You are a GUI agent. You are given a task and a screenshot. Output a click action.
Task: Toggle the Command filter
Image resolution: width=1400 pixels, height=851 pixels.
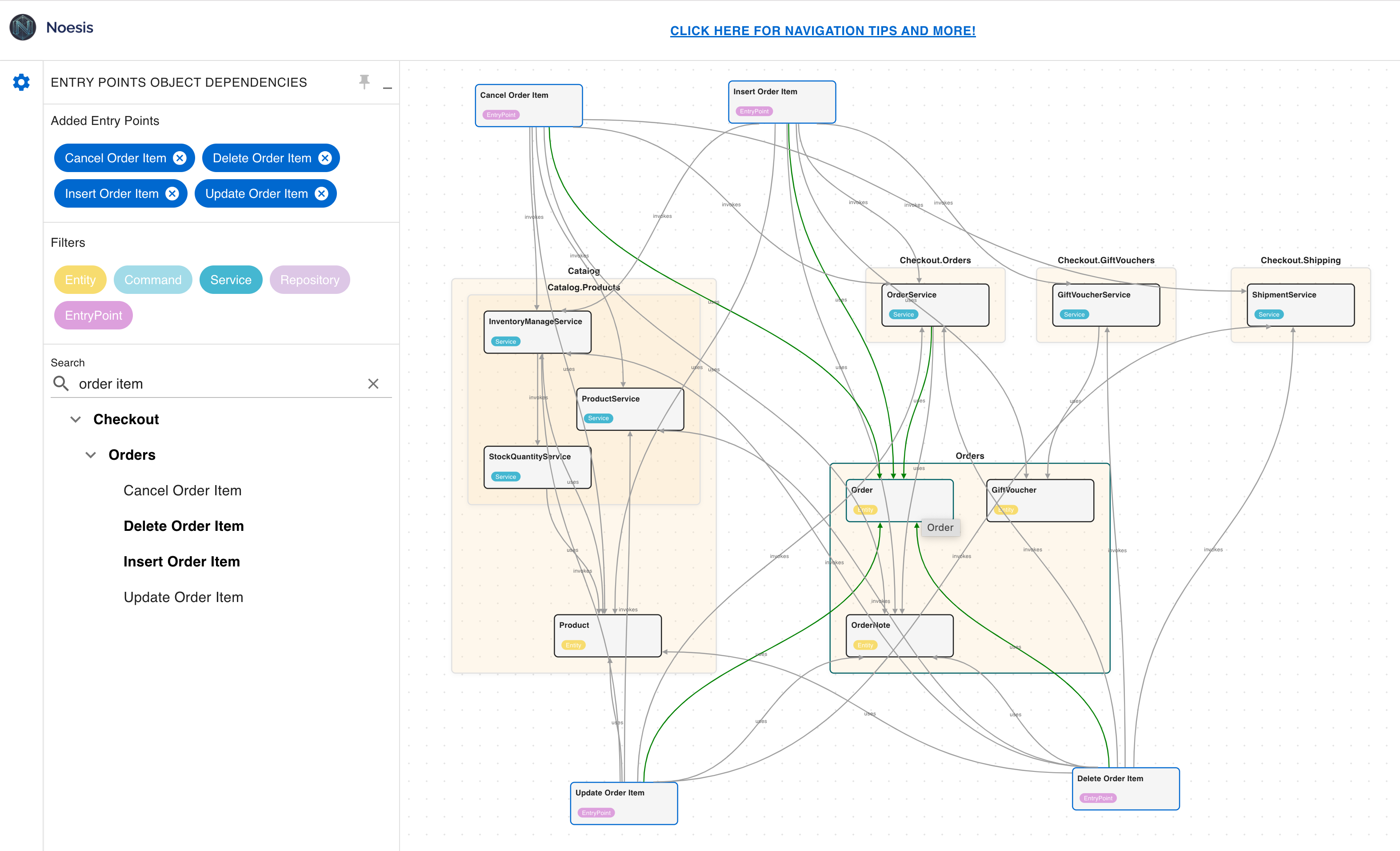[153, 280]
